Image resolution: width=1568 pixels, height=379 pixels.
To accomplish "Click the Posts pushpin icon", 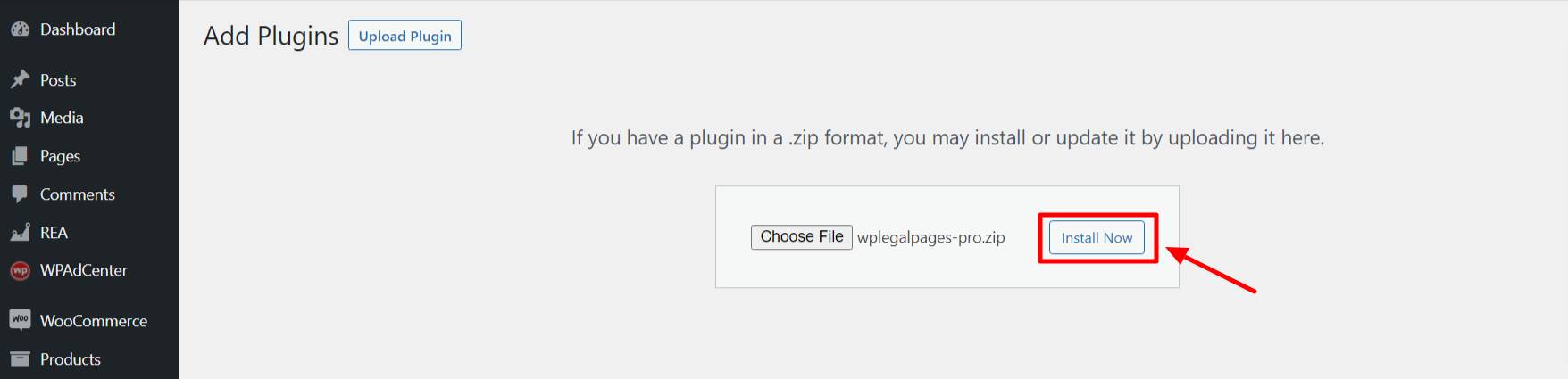I will (x=20, y=80).
